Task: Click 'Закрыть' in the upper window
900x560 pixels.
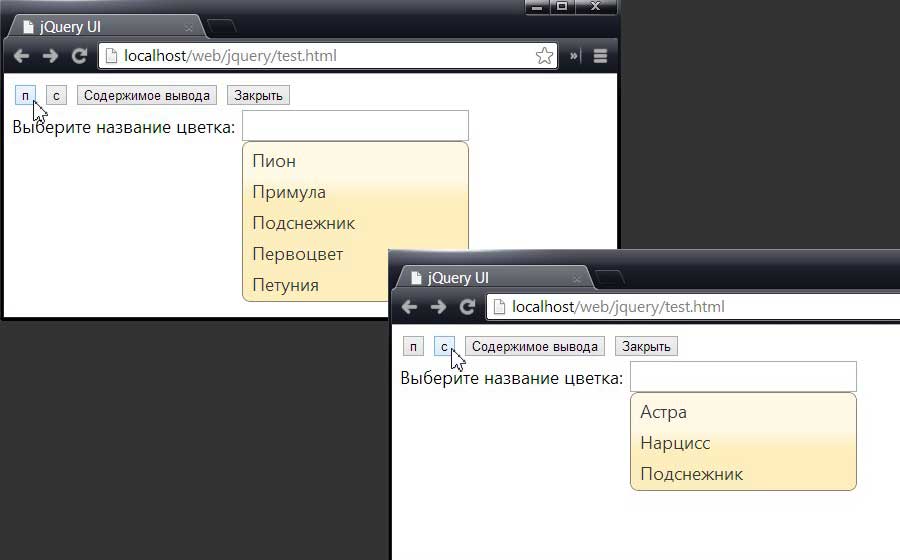Action: click(258, 95)
